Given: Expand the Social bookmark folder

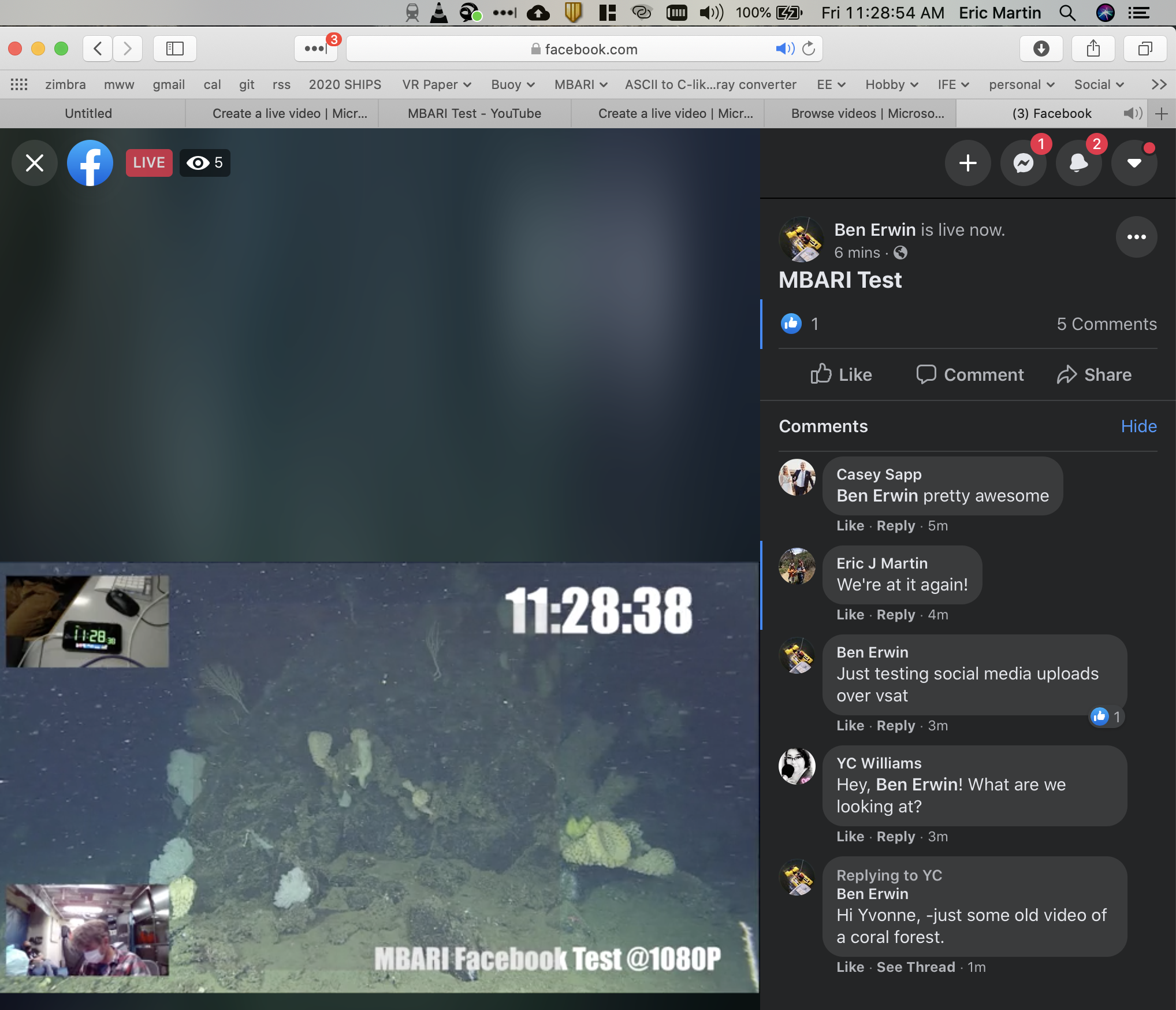Looking at the screenshot, I should point(1099,84).
